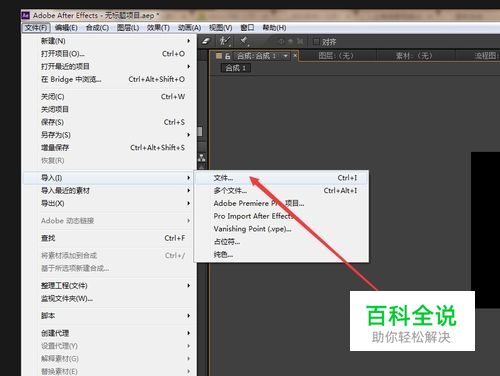
Task: Click the 合成 1 breadcrumb button
Action: 236,68
